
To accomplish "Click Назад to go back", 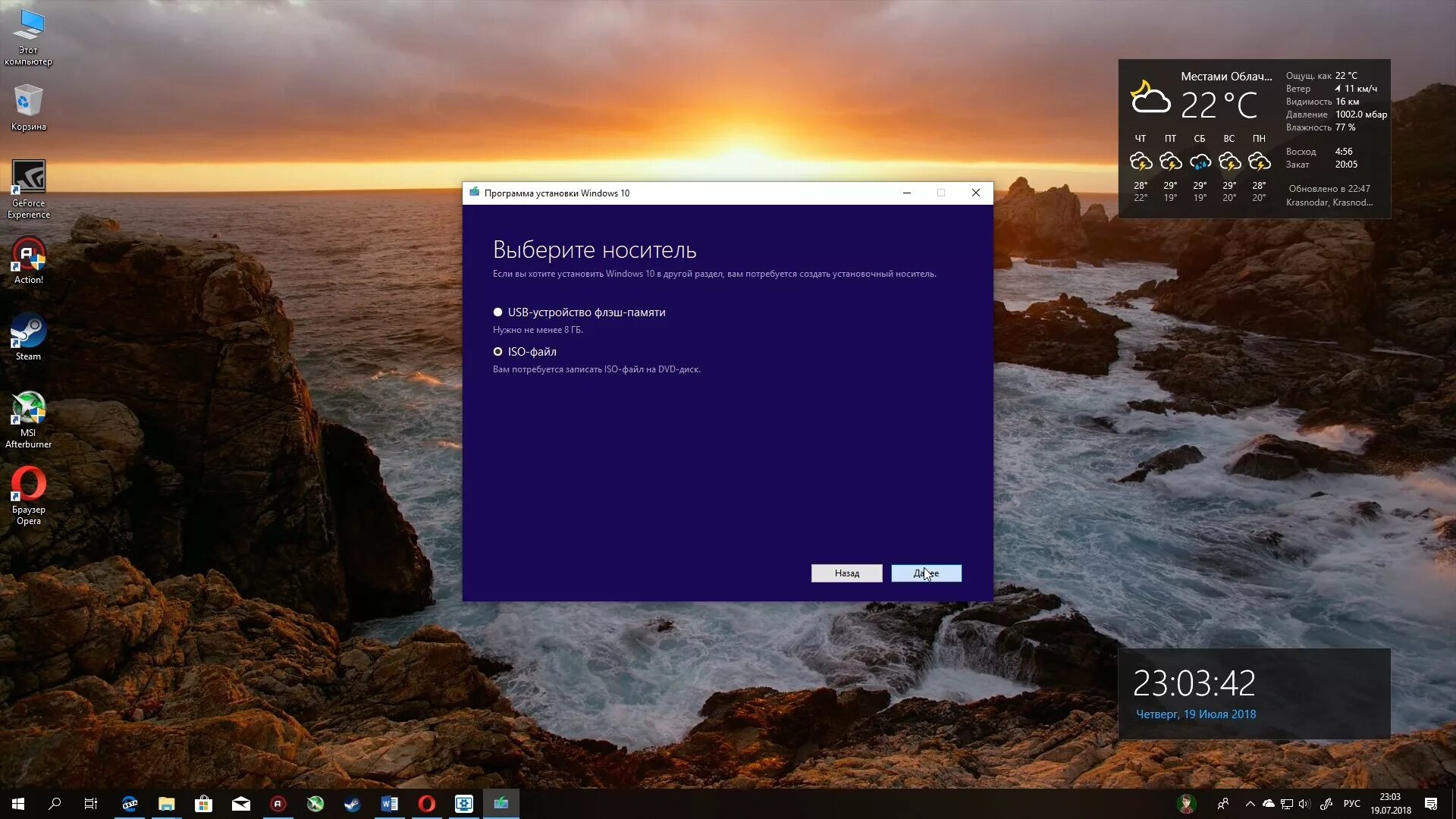I will coord(846,572).
